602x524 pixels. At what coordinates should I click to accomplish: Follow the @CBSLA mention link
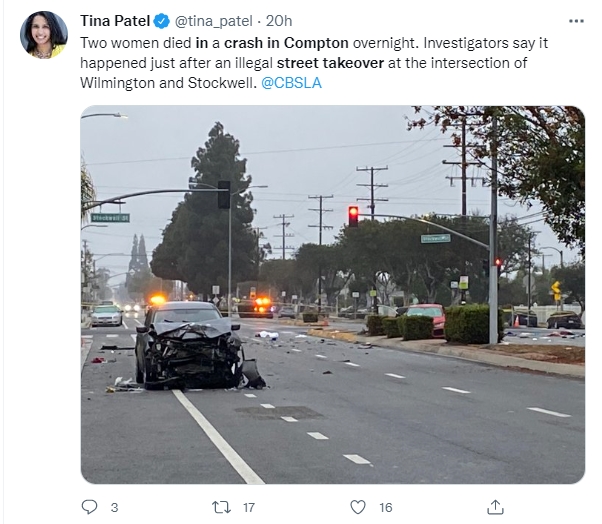(x=291, y=83)
